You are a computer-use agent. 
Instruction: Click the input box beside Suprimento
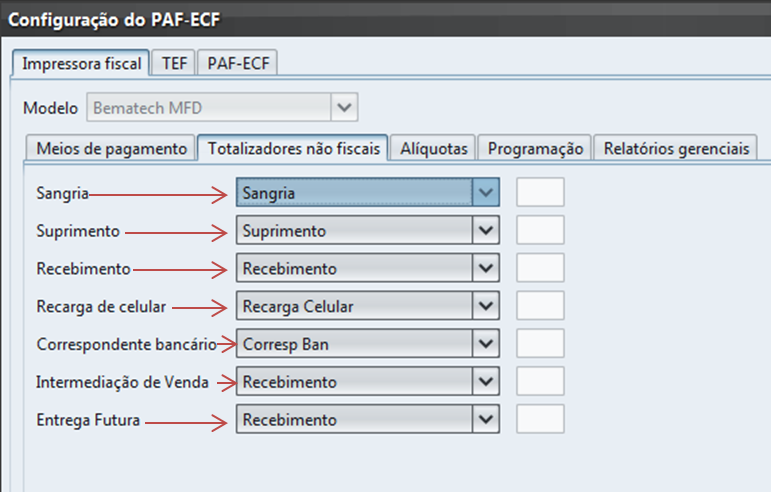[540, 231]
